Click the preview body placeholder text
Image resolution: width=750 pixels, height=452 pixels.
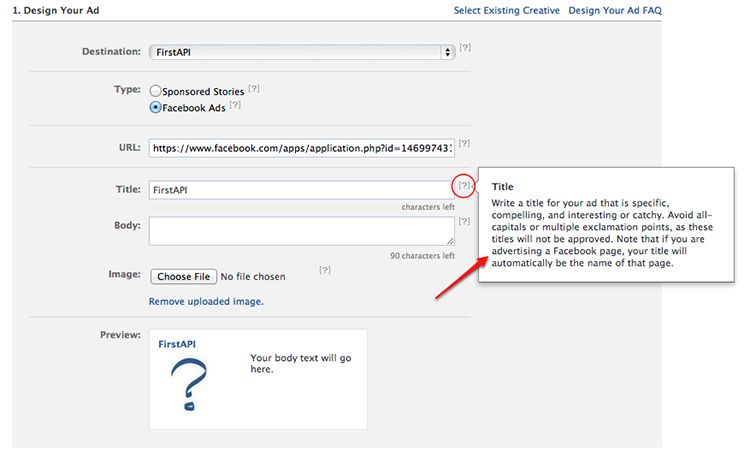click(301, 364)
